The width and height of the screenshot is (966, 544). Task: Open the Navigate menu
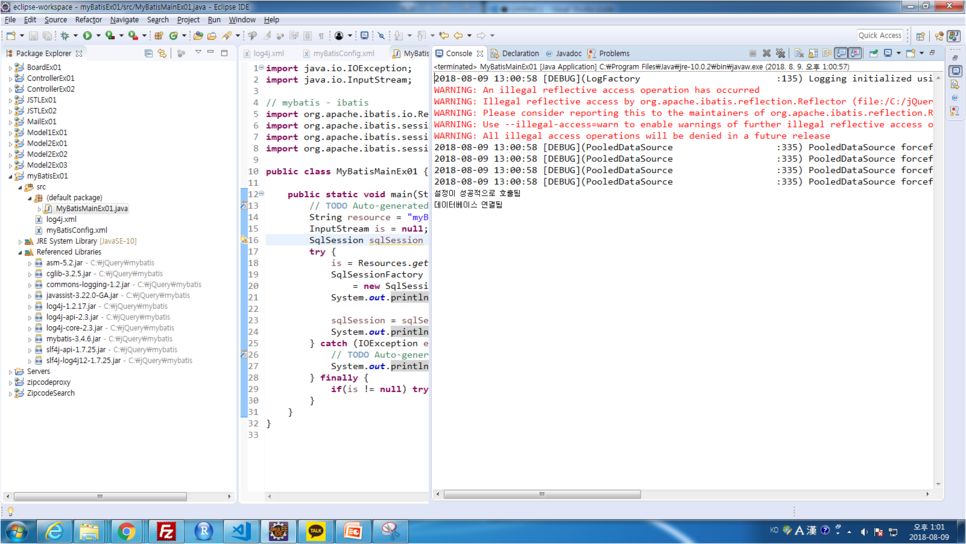pos(124,20)
